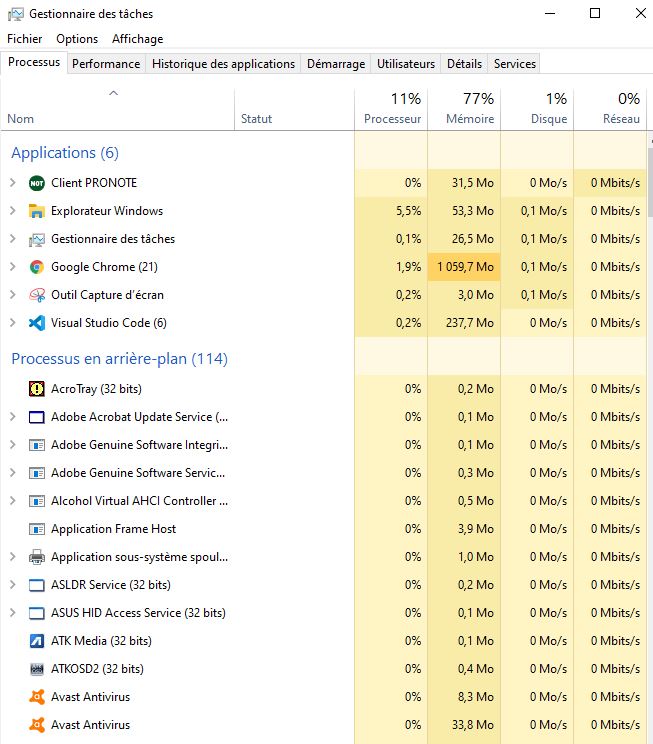This screenshot has height=744, width=653.
Task: Expand the Explorateur Windows process group
Action: coord(13,211)
